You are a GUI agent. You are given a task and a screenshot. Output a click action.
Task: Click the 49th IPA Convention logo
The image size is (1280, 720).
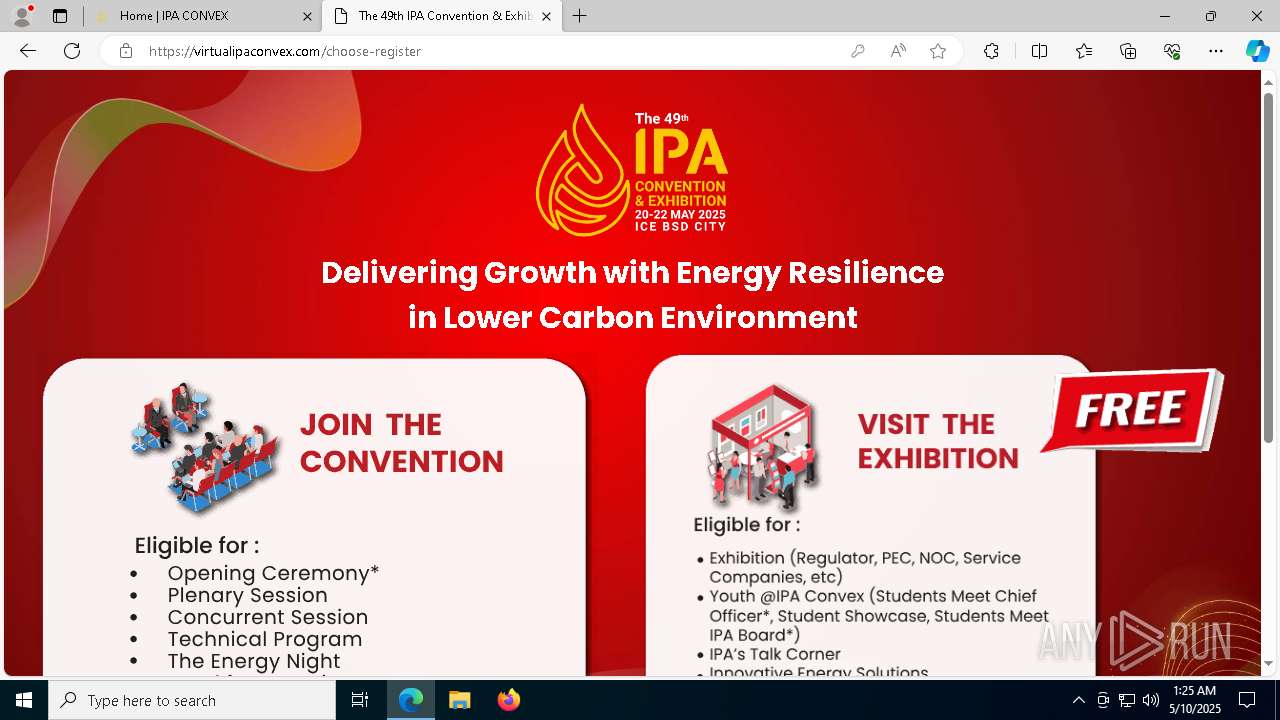click(632, 170)
